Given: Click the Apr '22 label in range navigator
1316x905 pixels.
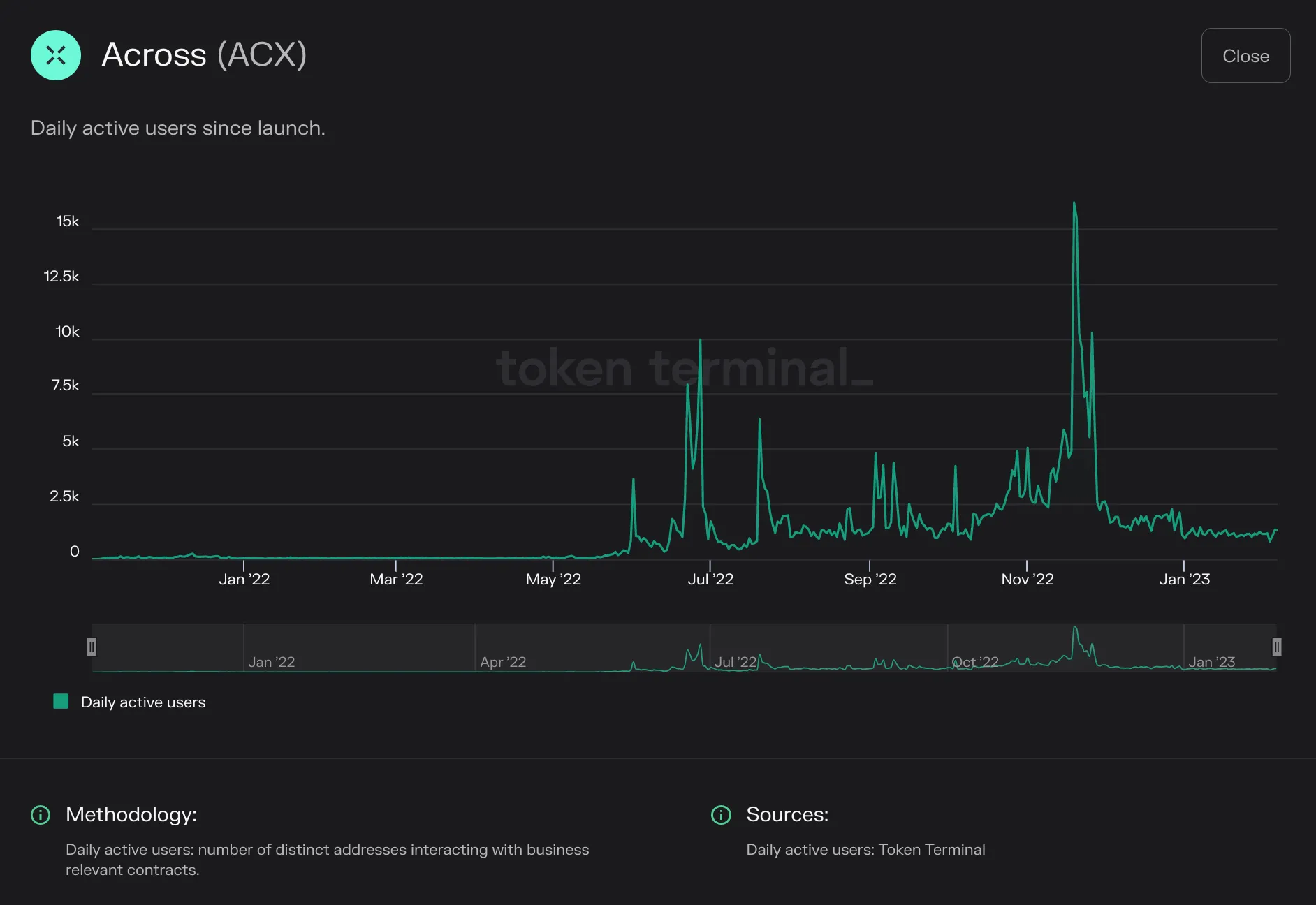Looking at the screenshot, I should [503, 662].
